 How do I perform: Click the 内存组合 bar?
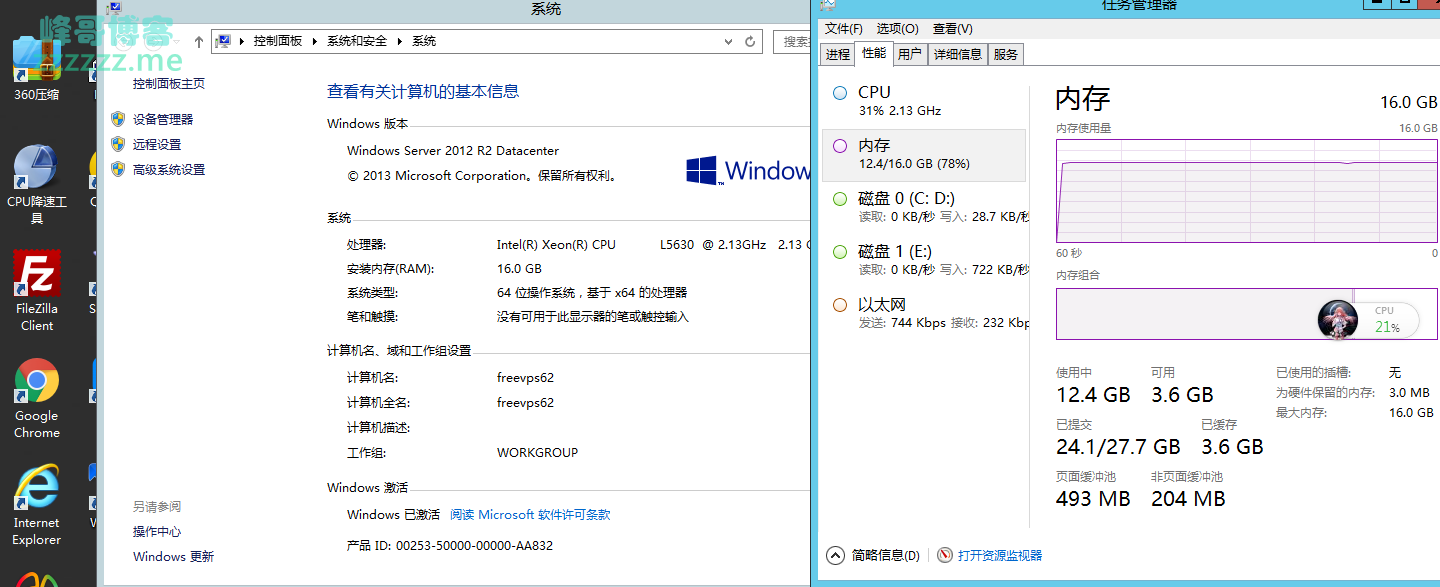[x=1247, y=314]
